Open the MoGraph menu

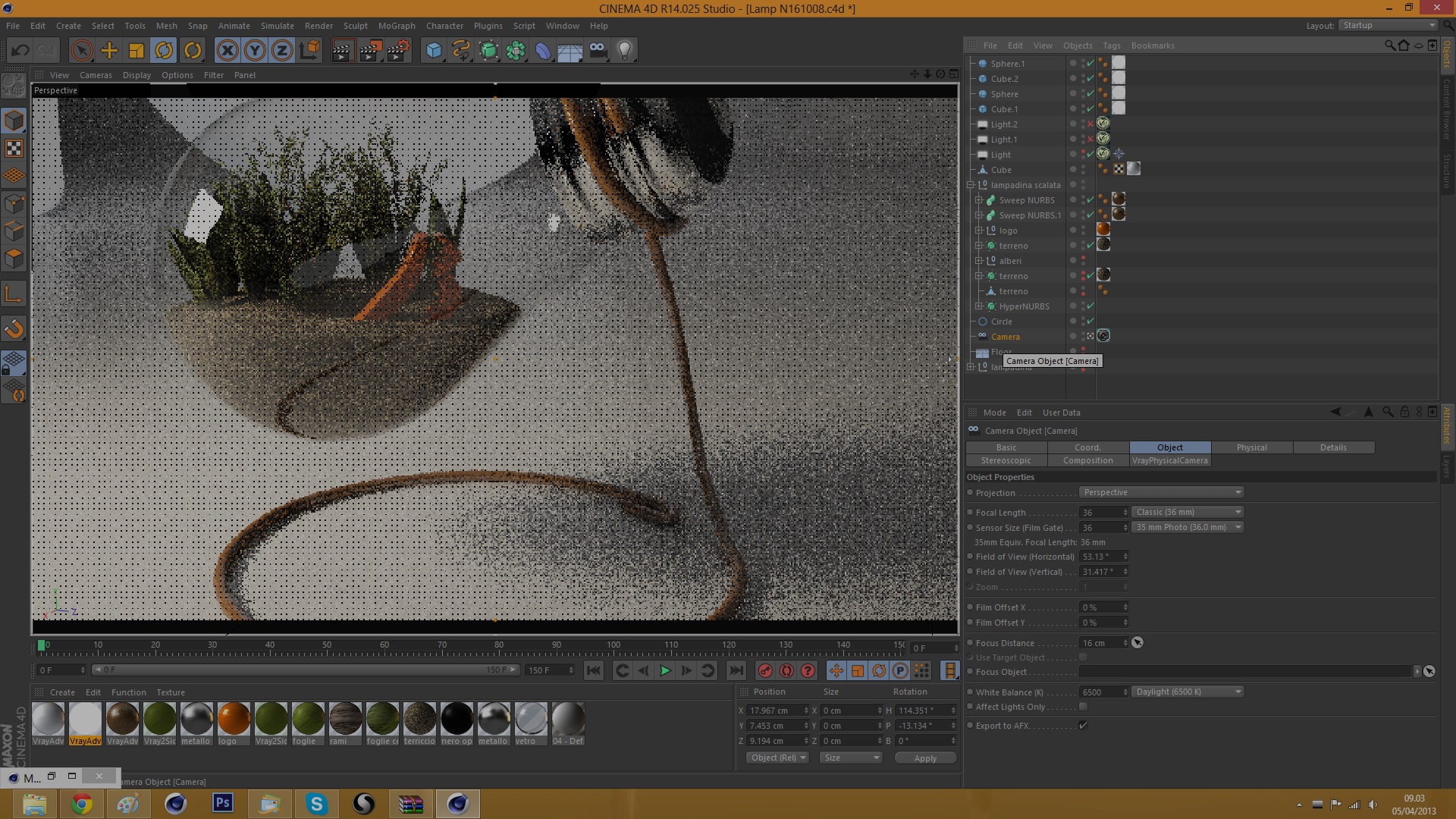397,26
